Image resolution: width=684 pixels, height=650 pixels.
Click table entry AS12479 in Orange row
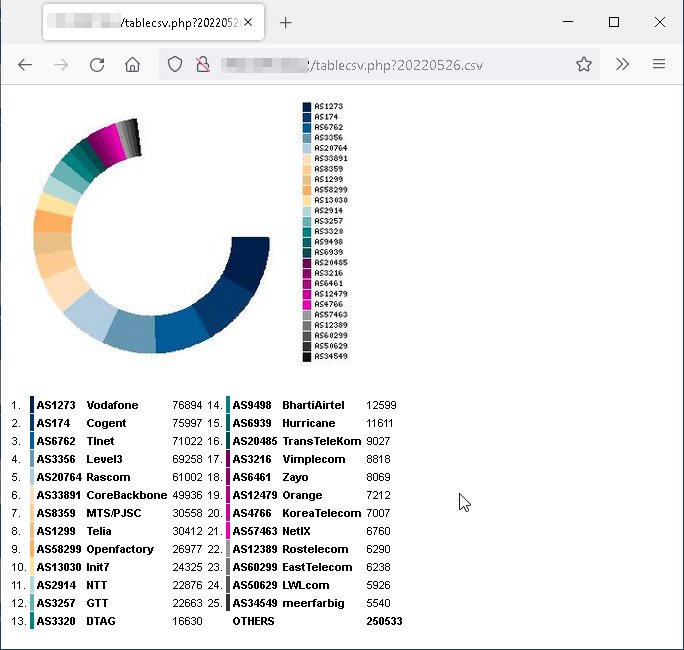pos(255,495)
